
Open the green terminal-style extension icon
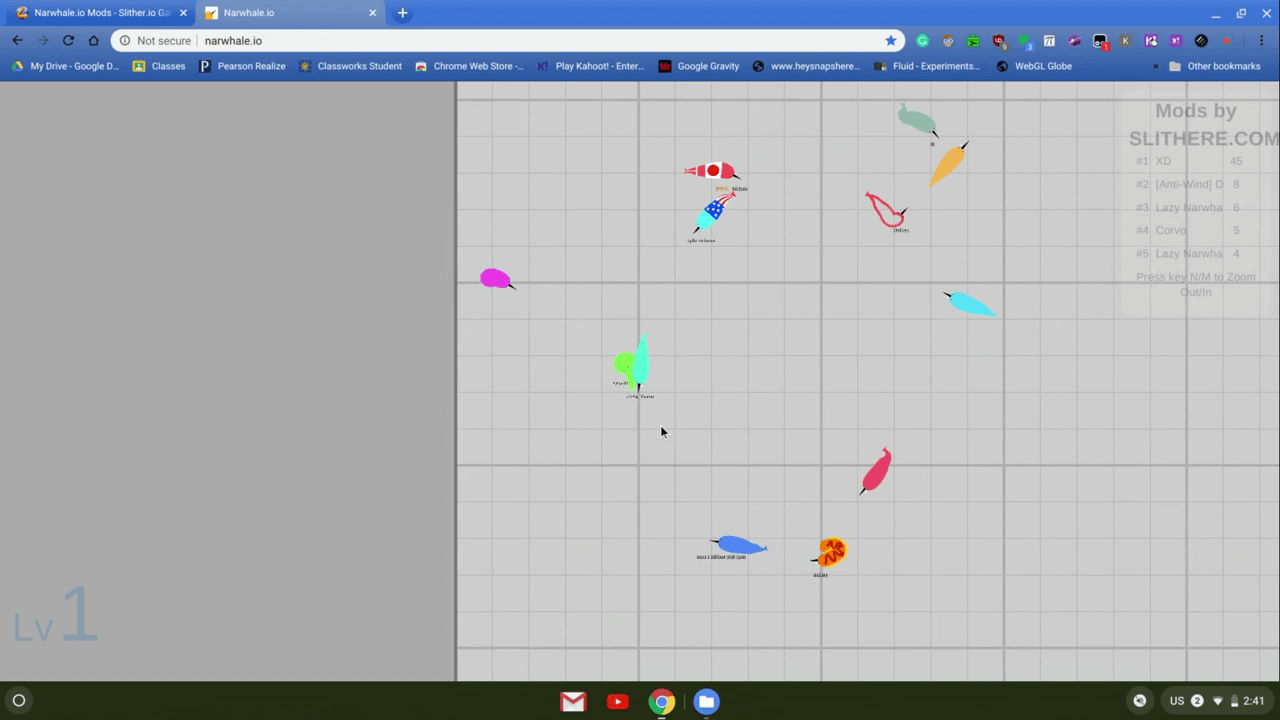973,41
